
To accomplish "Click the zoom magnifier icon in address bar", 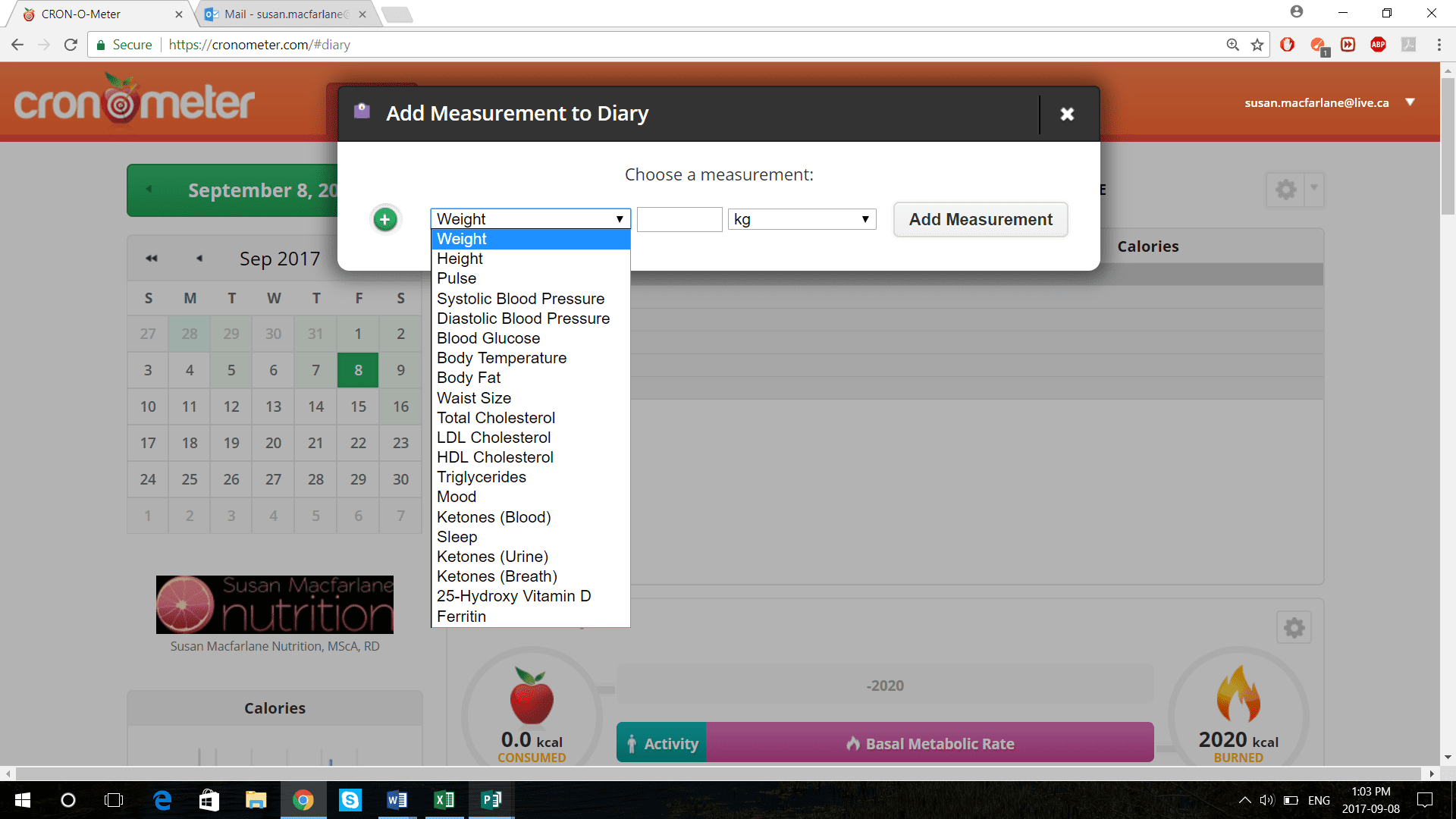I will coord(1233,45).
